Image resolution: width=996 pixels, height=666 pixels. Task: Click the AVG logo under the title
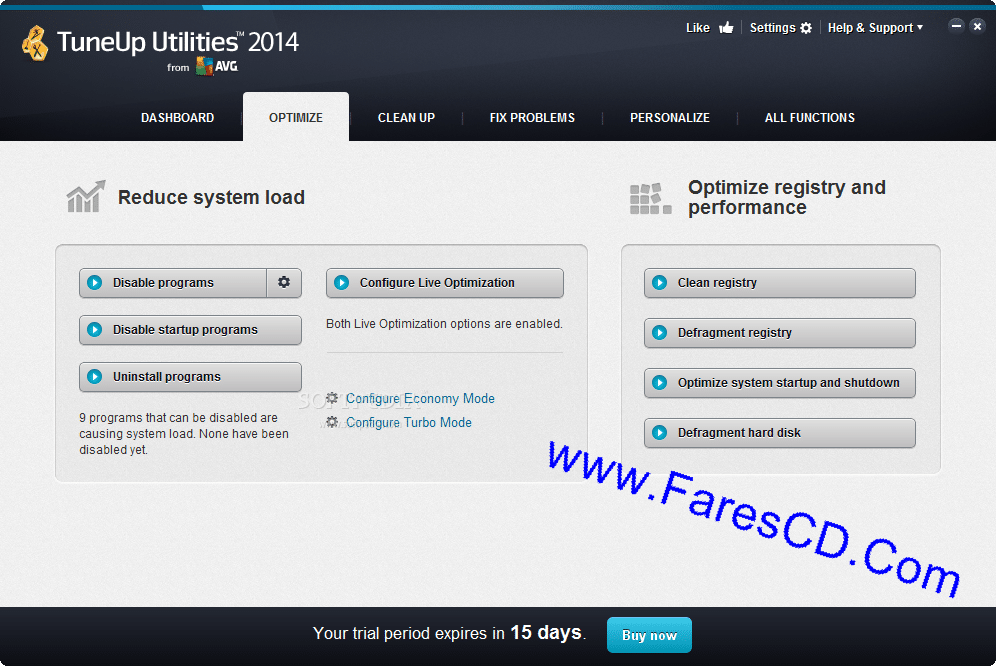pyautogui.click(x=217, y=66)
